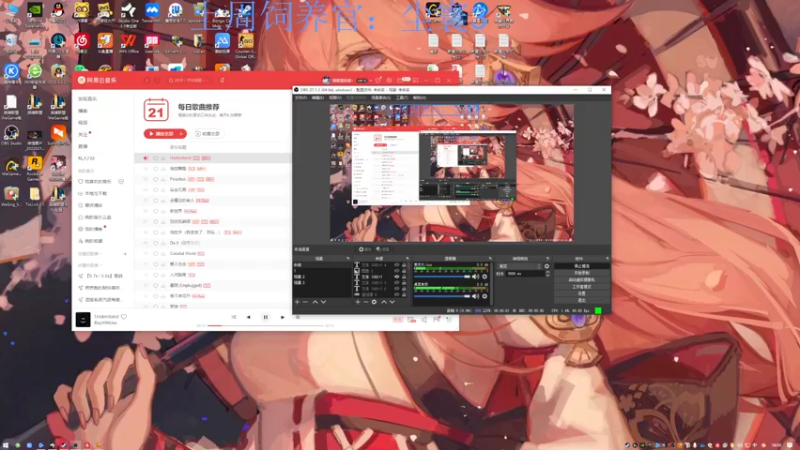Open listen-together icon in NetEase player bar
The height and width of the screenshot is (450, 800).
click(x=436, y=320)
